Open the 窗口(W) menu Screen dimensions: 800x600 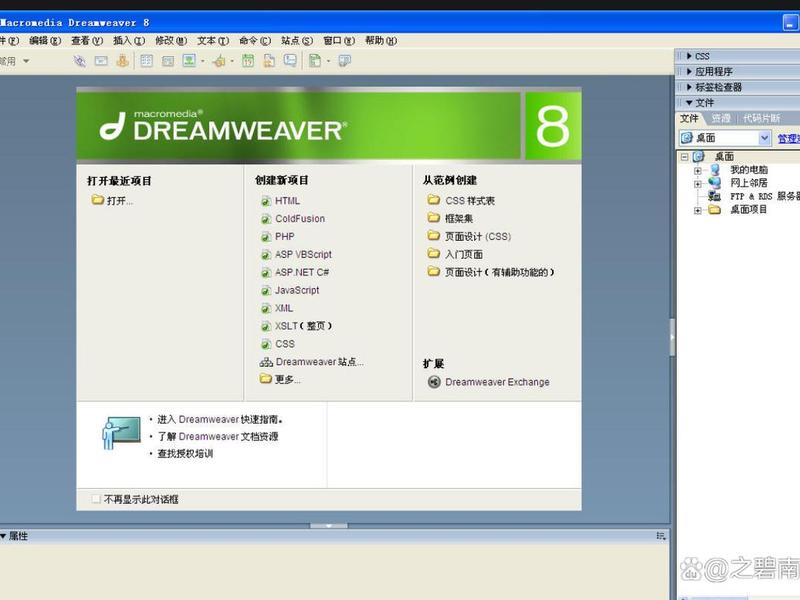coord(339,40)
